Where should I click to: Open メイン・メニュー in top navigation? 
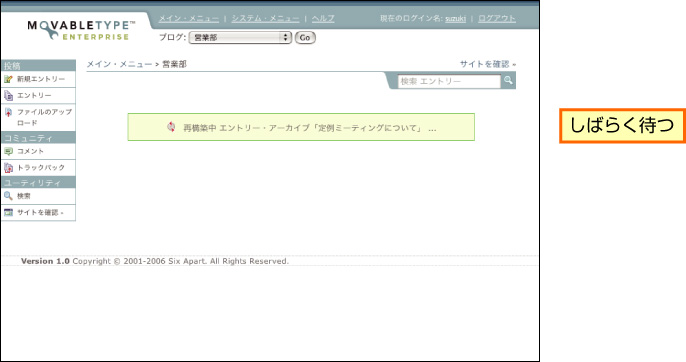click(x=189, y=18)
